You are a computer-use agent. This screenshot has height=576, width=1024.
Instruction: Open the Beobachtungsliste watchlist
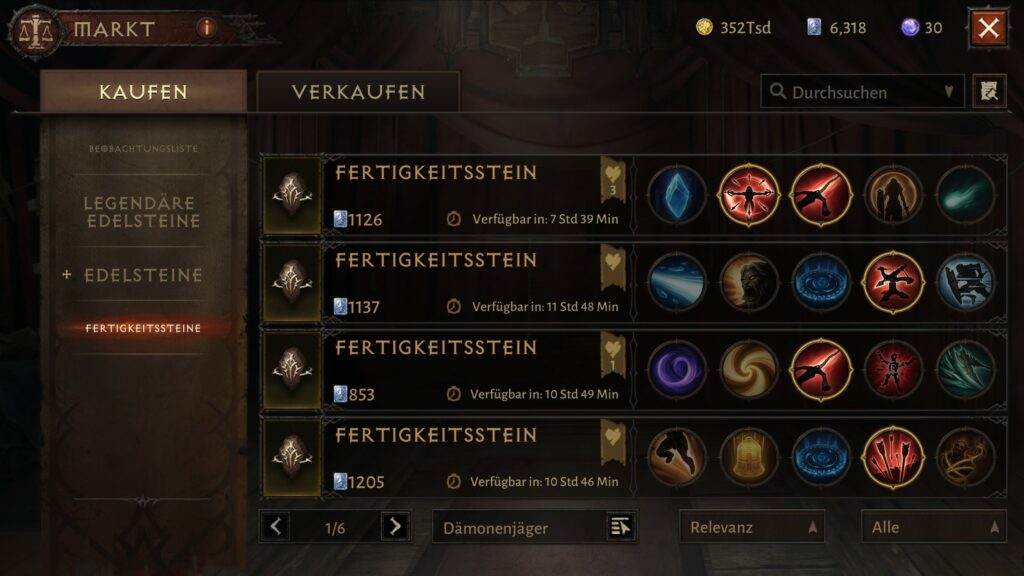point(143,149)
